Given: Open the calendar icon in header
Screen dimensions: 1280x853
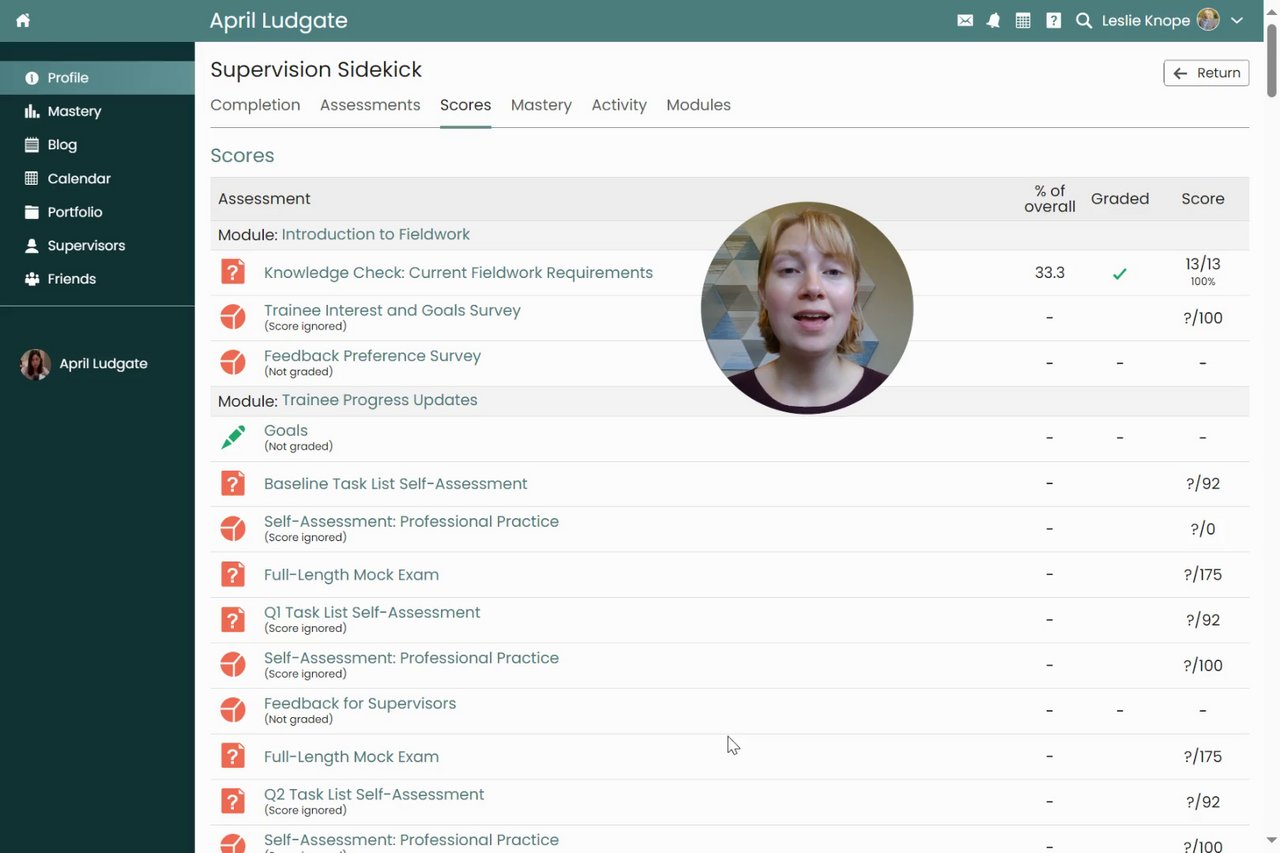Looking at the screenshot, I should pos(1023,20).
